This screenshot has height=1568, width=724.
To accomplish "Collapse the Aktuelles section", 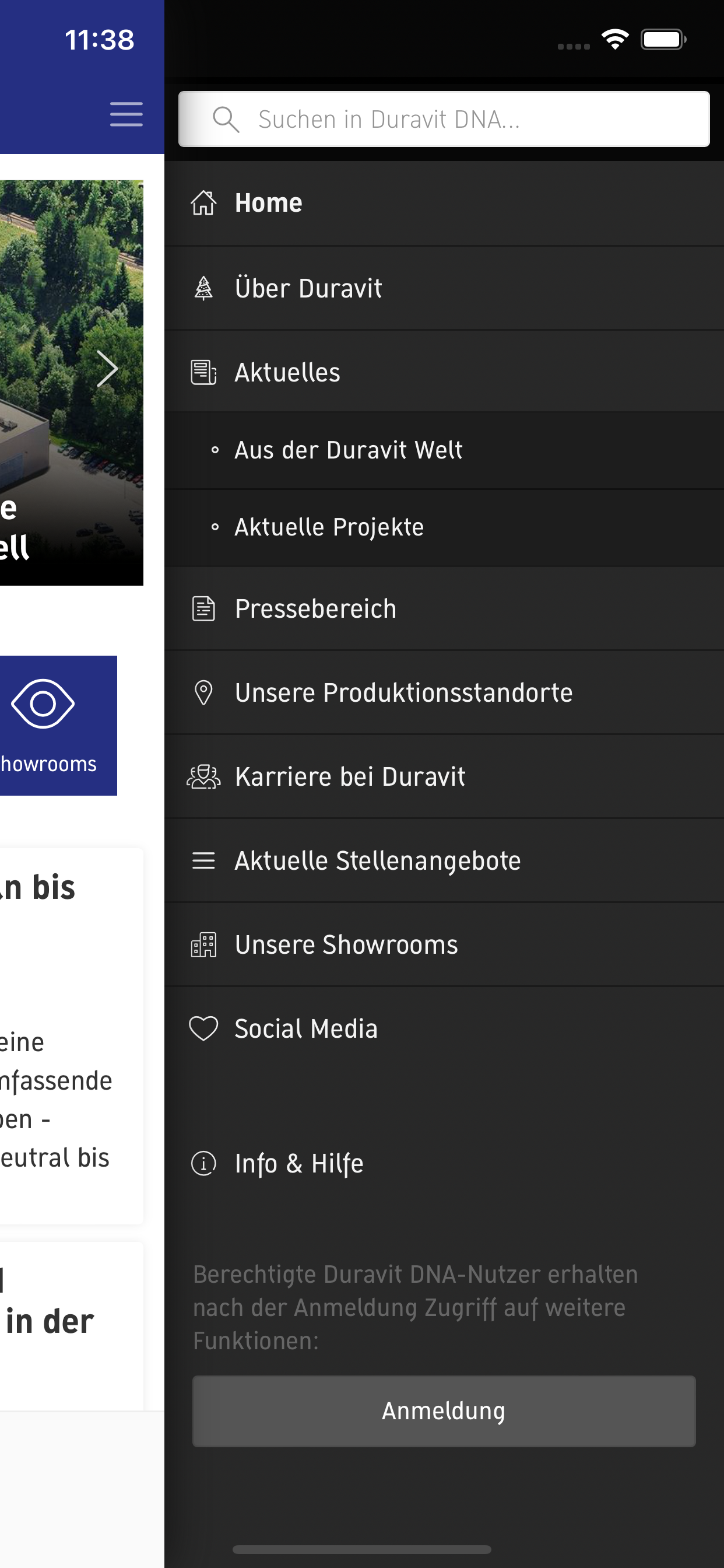I will point(444,372).
